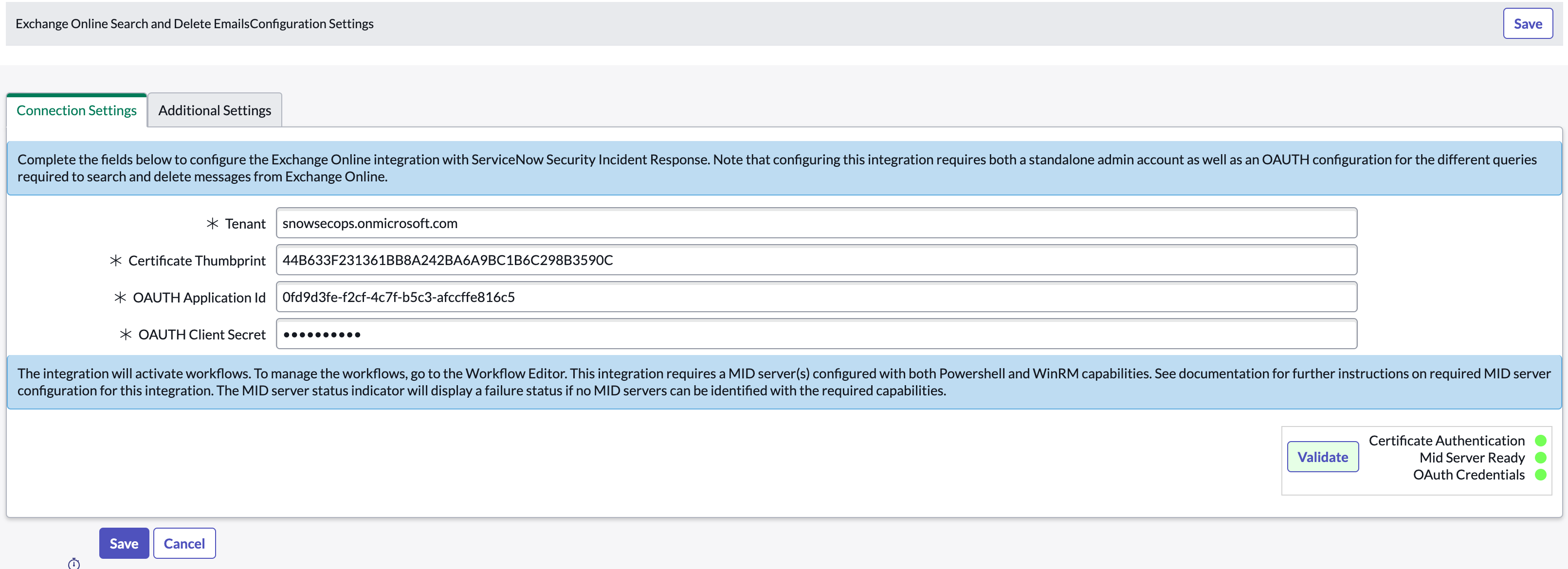
Task: Click the 'OAuth Credentials' status label
Action: click(1469, 475)
